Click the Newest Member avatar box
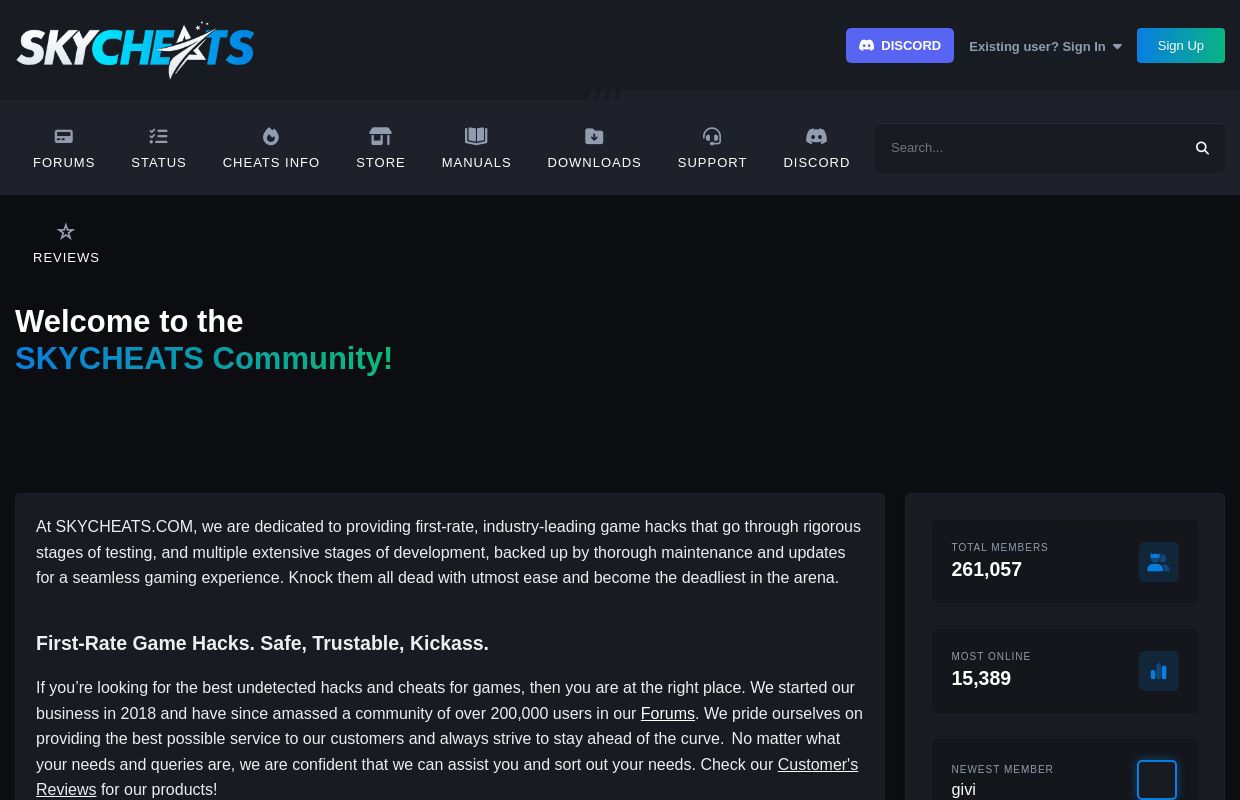The image size is (1240, 800). [1157, 780]
